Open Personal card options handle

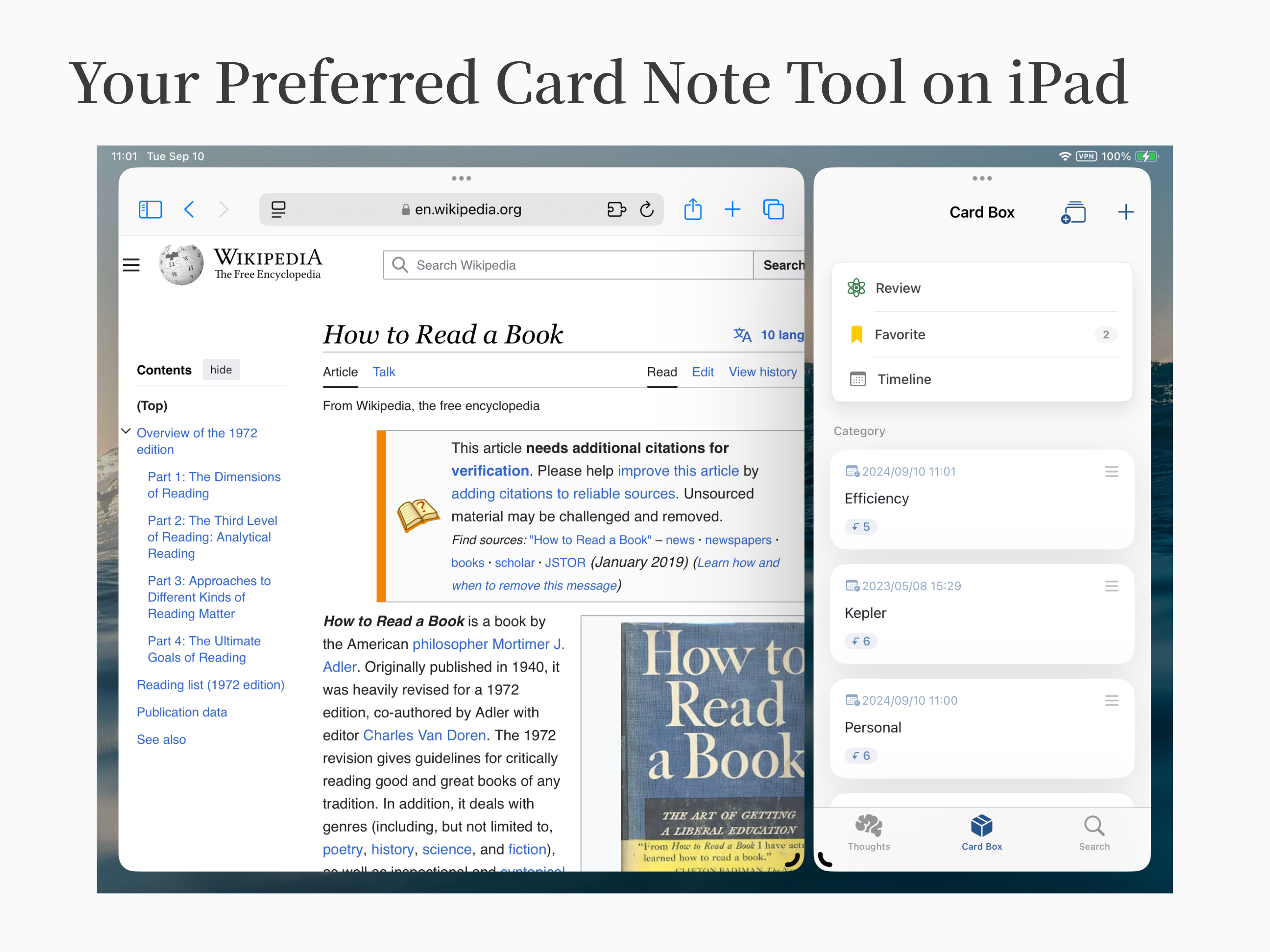(x=1111, y=701)
